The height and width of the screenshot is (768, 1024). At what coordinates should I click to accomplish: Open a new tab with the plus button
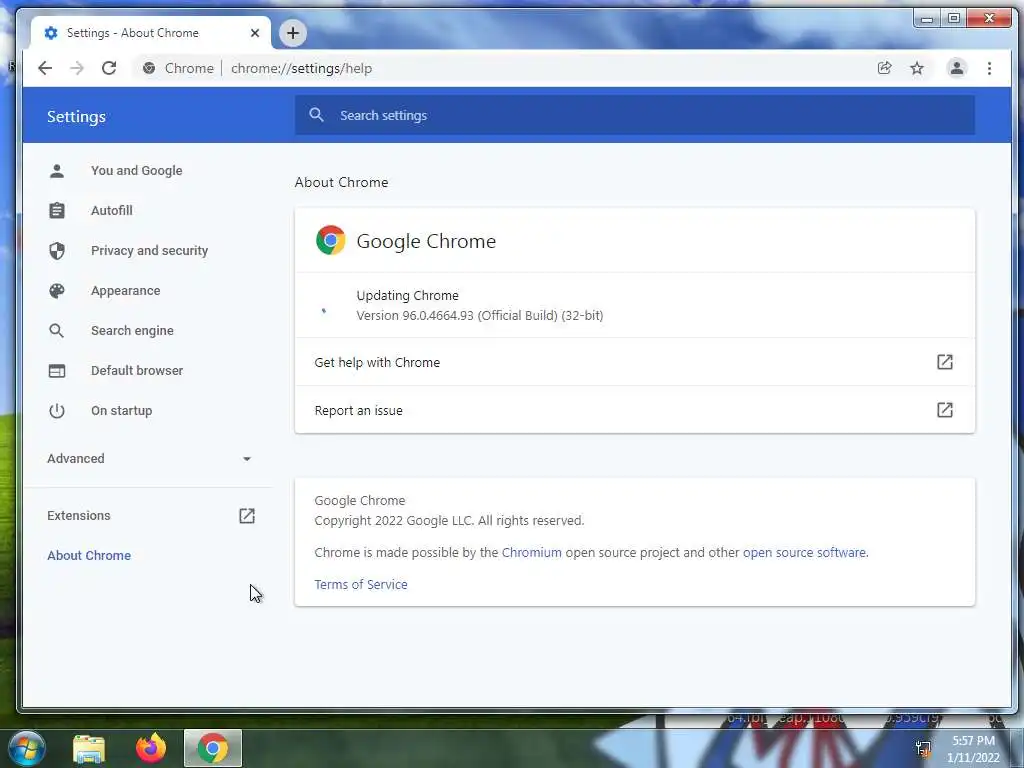coord(293,33)
